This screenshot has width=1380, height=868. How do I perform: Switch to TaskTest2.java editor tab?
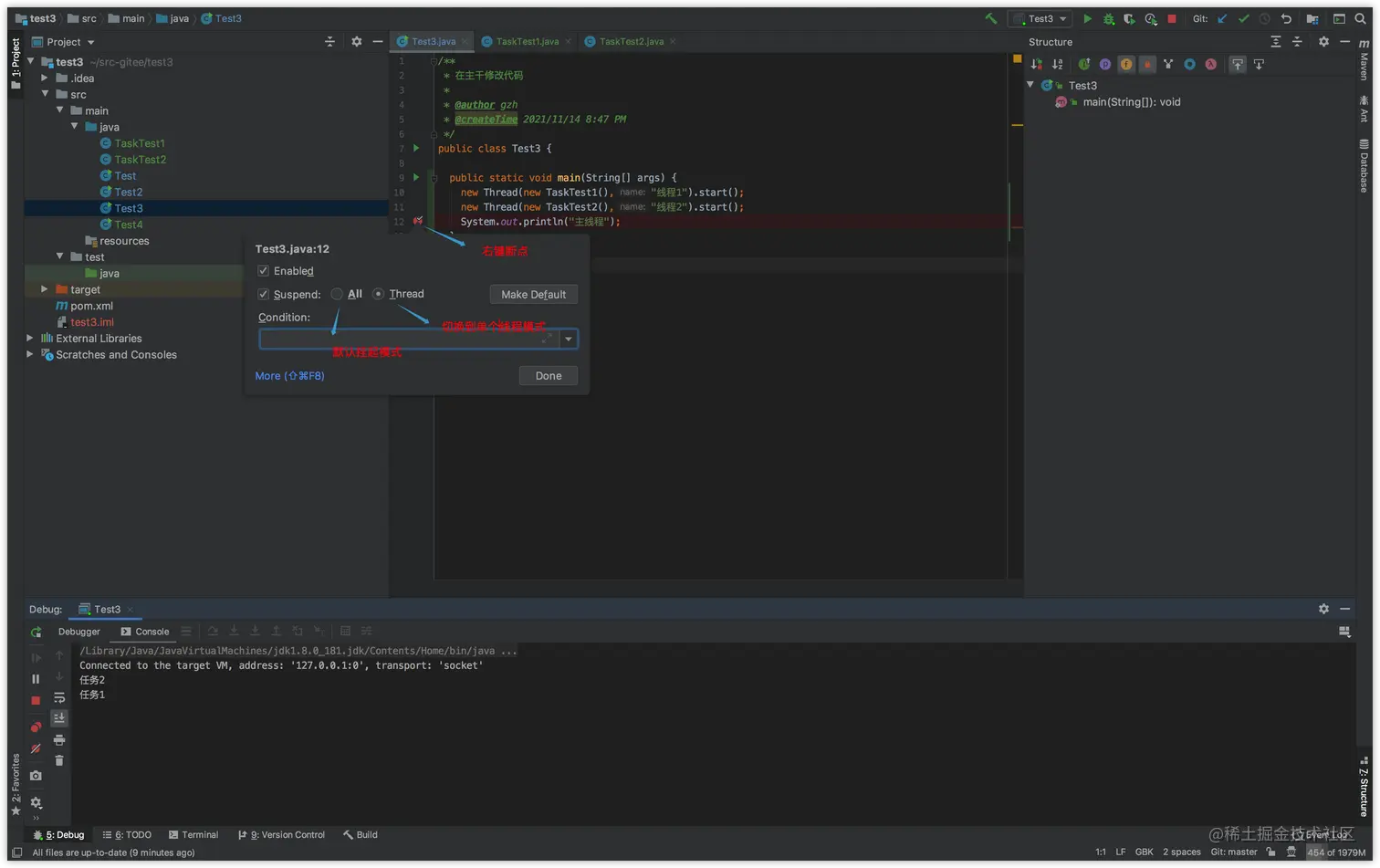click(x=631, y=42)
